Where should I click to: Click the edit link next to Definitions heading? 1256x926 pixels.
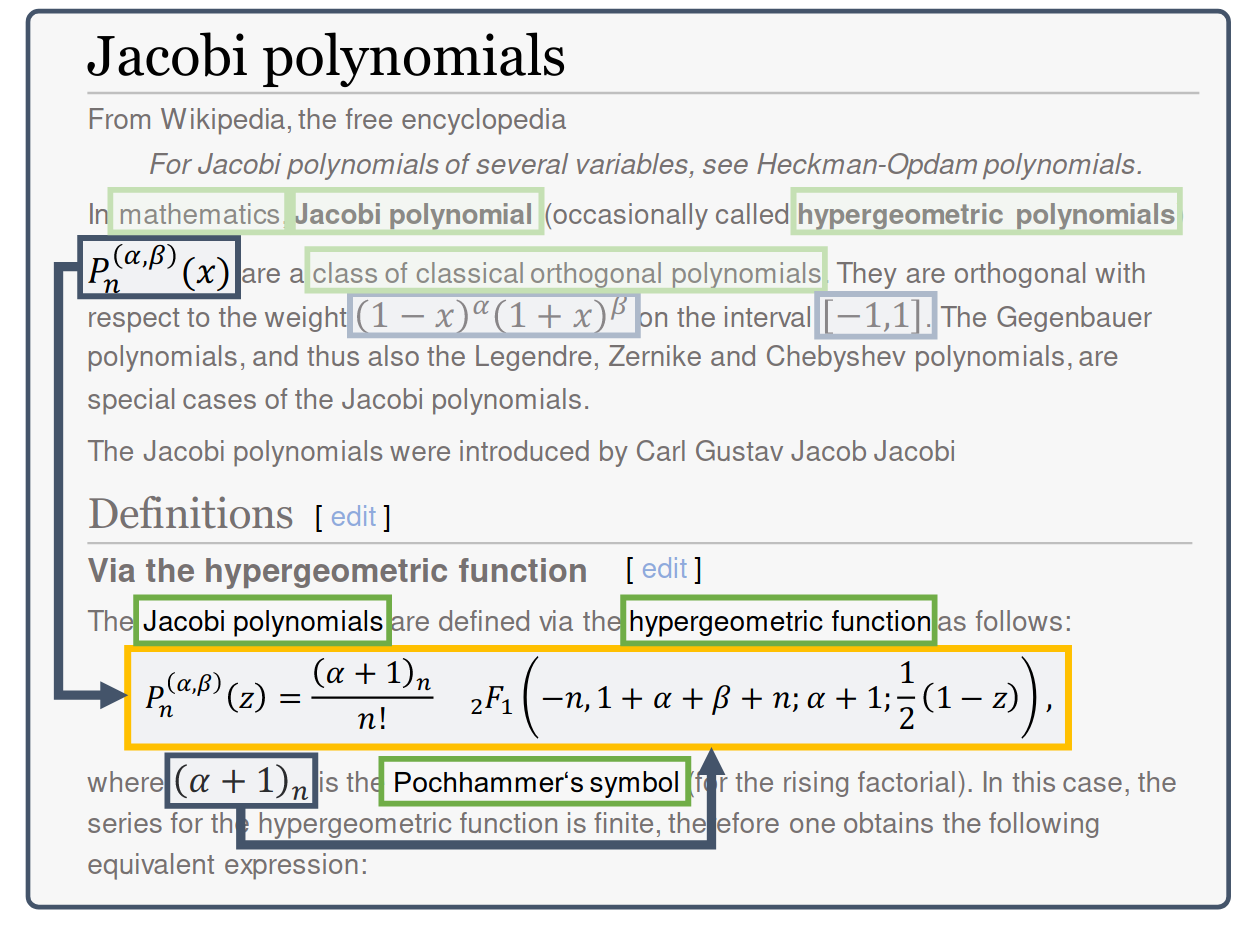coord(352,516)
